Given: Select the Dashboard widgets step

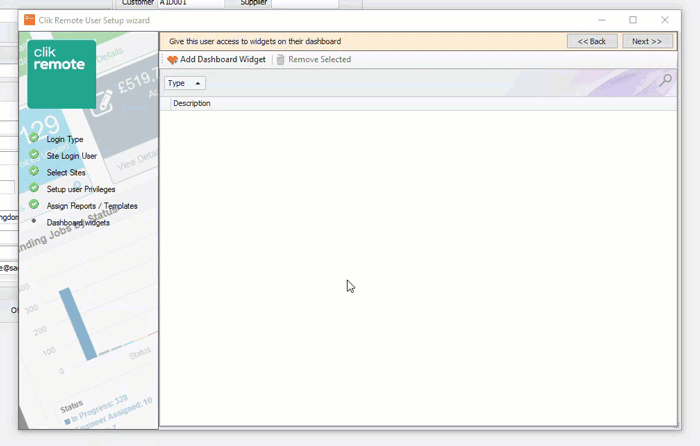Looking at the screenshot, I should [x=78, y=222].
